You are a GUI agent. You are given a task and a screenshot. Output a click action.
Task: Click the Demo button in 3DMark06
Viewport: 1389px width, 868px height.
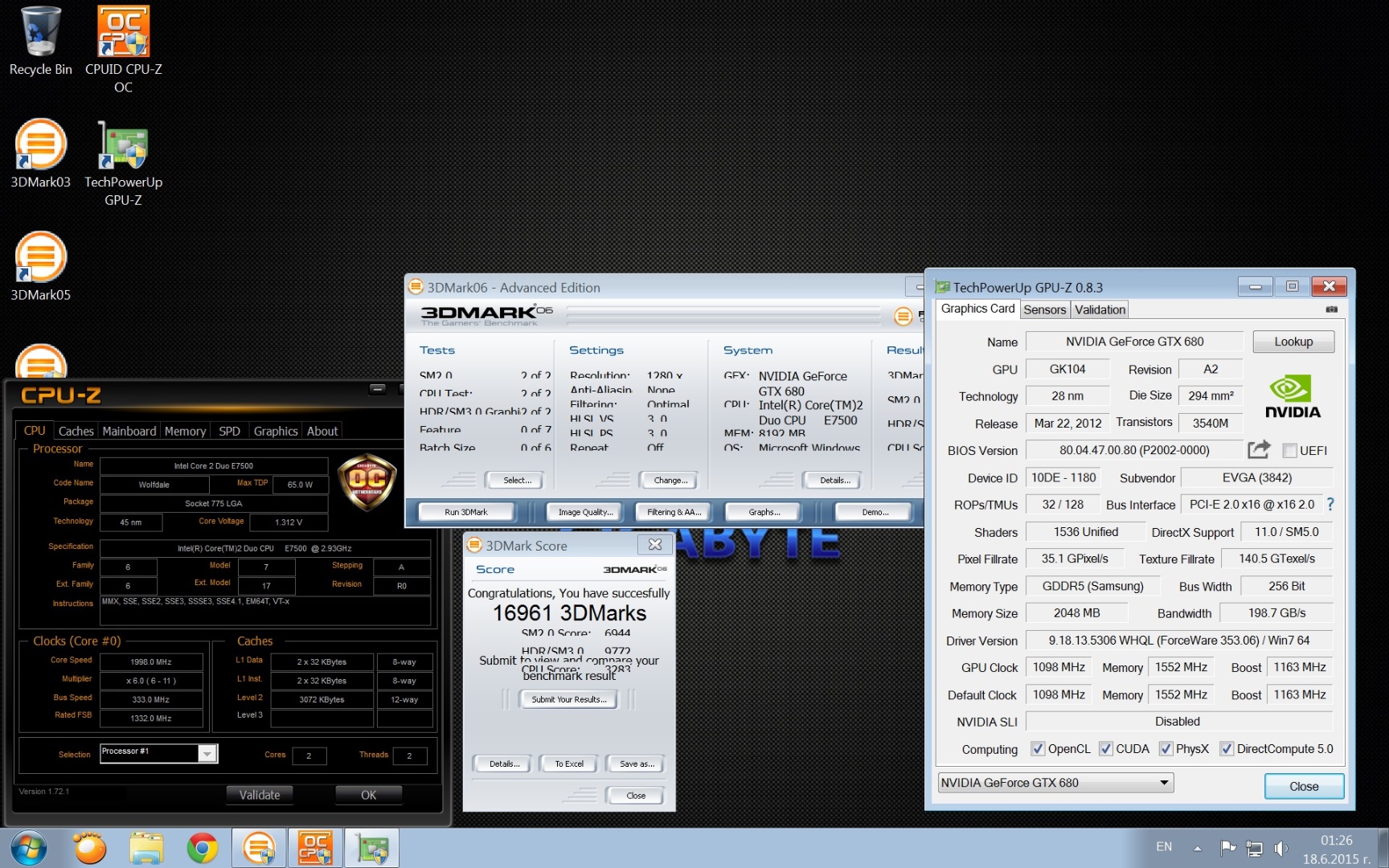(x=874, y=512)
